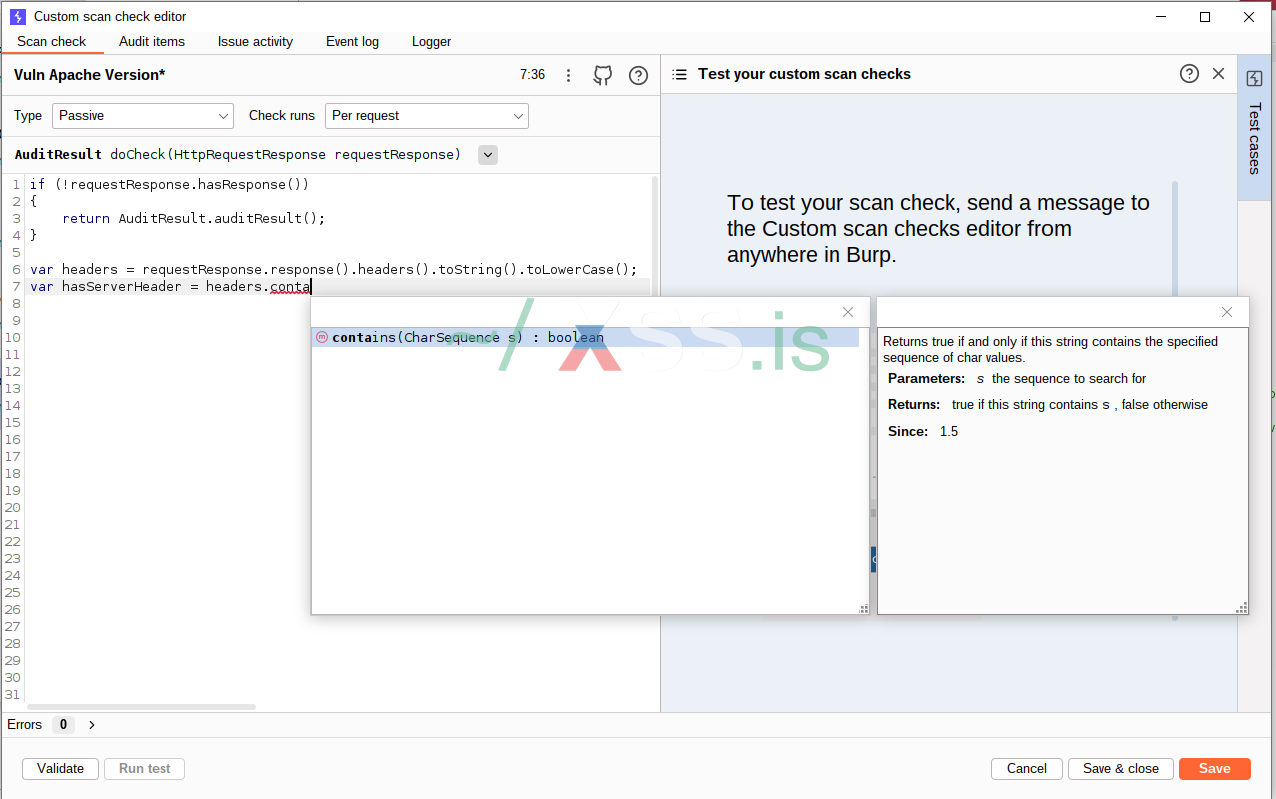Screen dimensions: 1276x799
Task: Open the kebab menu next to Vuln Apache Version
Action: 568,75
